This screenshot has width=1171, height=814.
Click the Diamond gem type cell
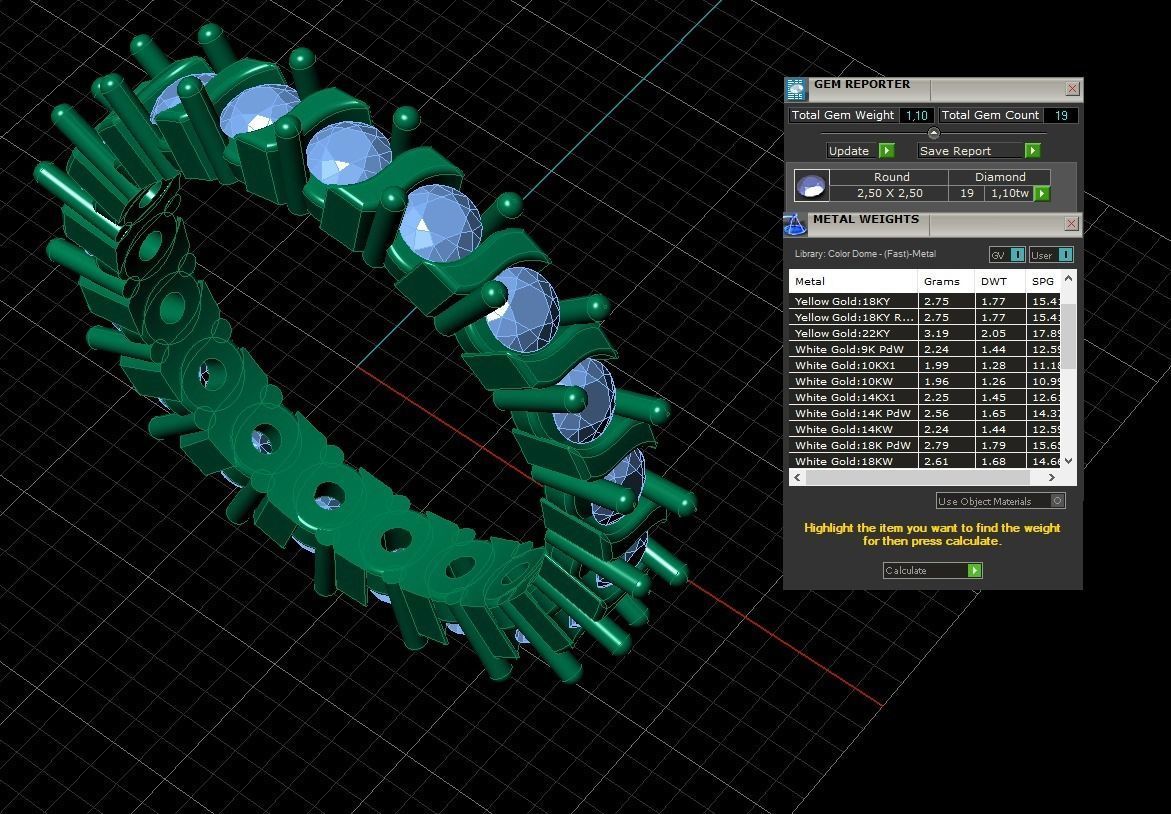coord(1000,177)
